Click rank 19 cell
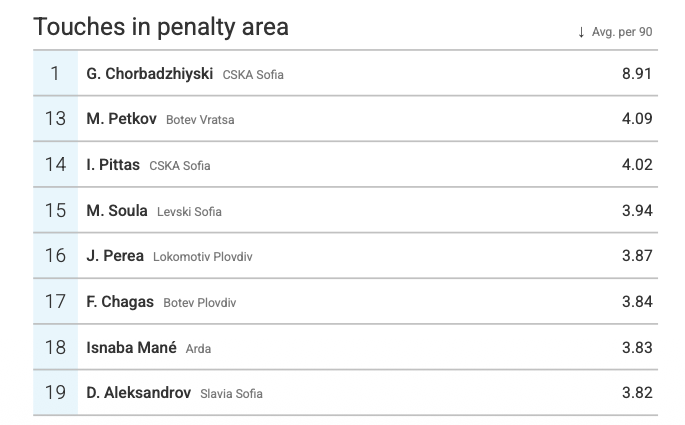This screenshot has width=685, height=425. pyautogui.click(x=55, y=393)
